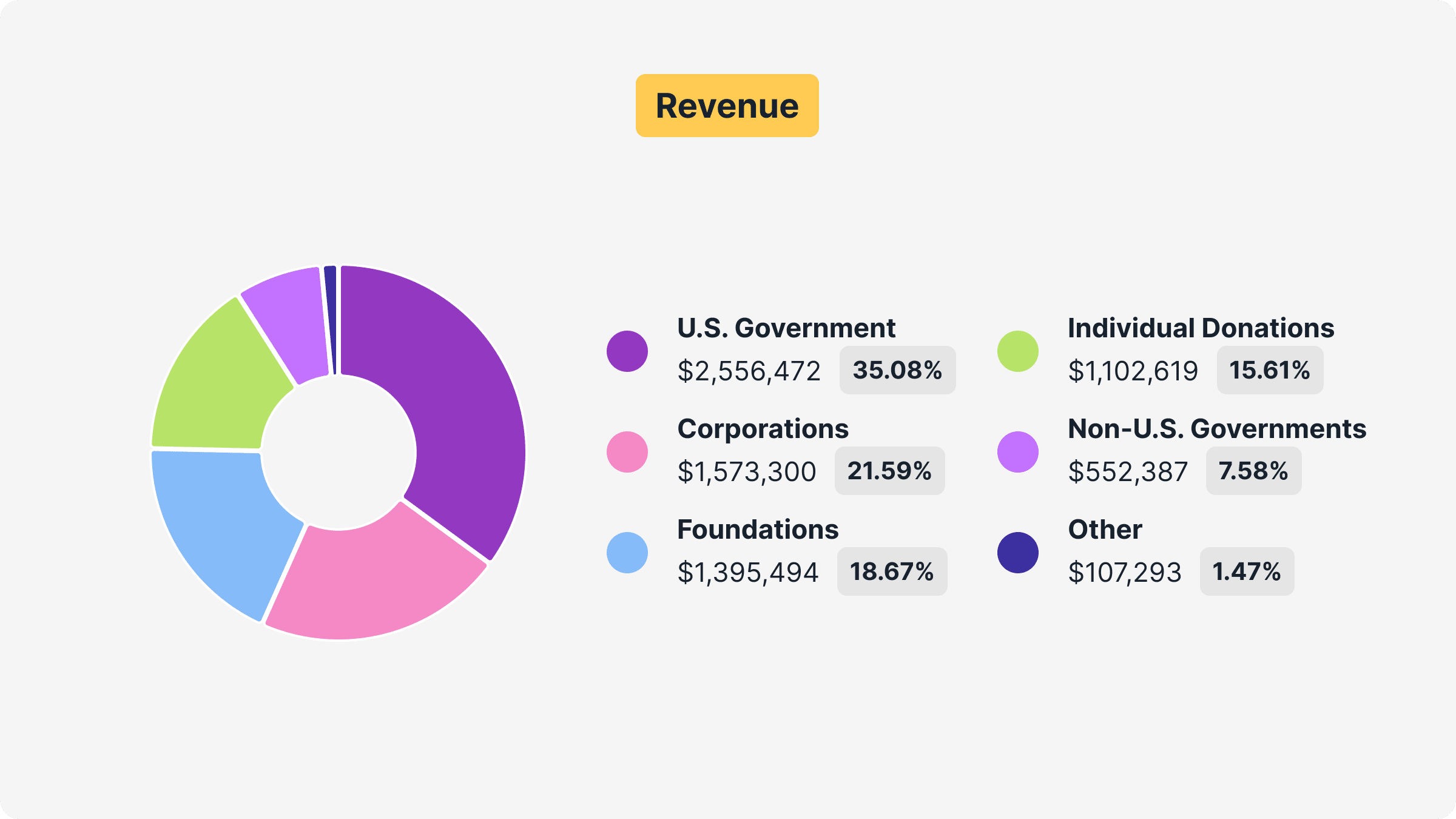Click the Revenue title badge
The image size is (1456, 819).
coord(727,106)
